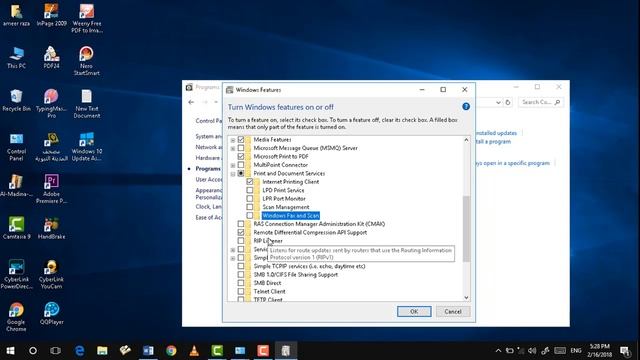Switch to Word on the taskbar
The image size is (640, 360).
click(148, 351)
